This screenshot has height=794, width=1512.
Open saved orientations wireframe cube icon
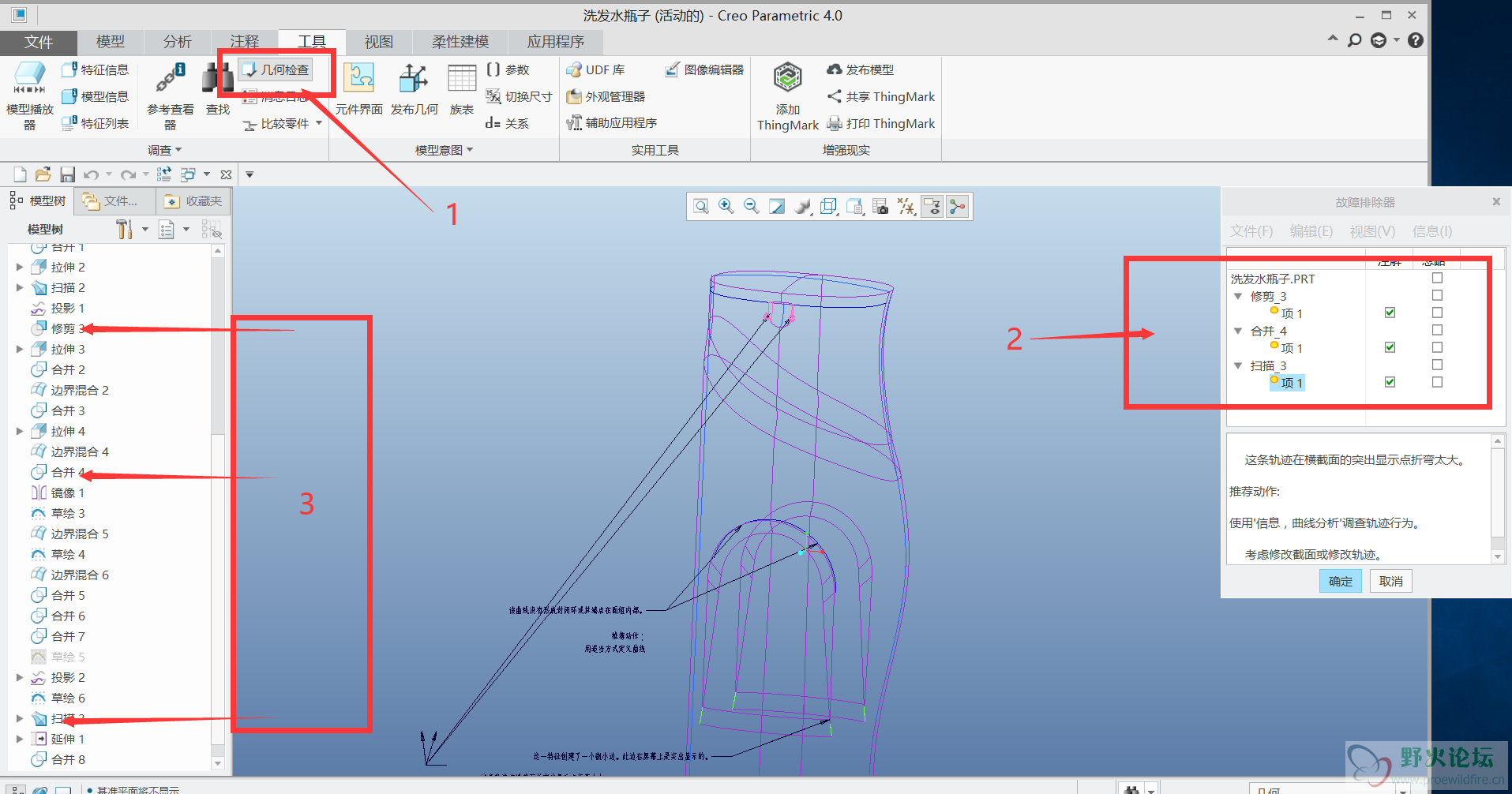point(828,207)
